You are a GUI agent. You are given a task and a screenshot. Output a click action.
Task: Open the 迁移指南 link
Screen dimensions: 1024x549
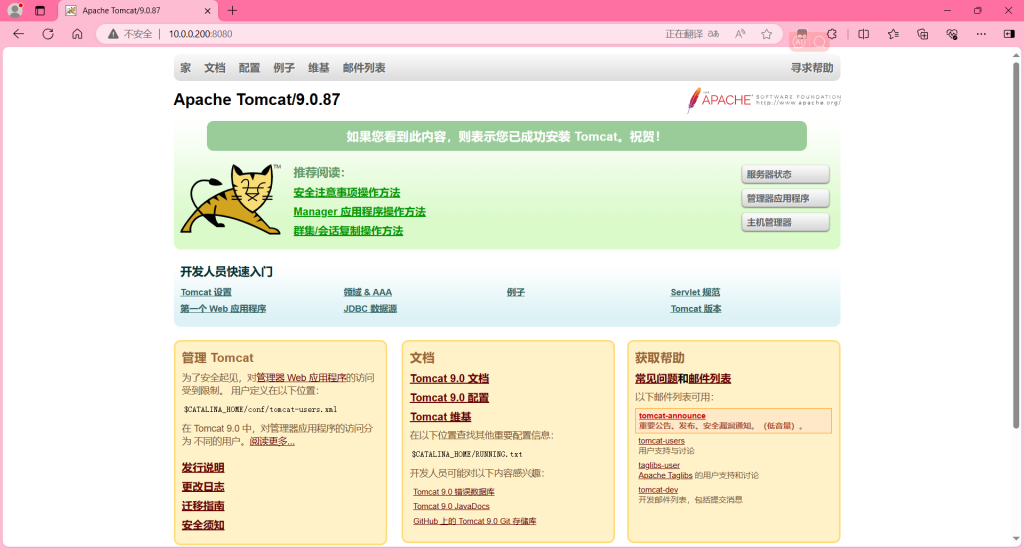[x=203, y=506]
